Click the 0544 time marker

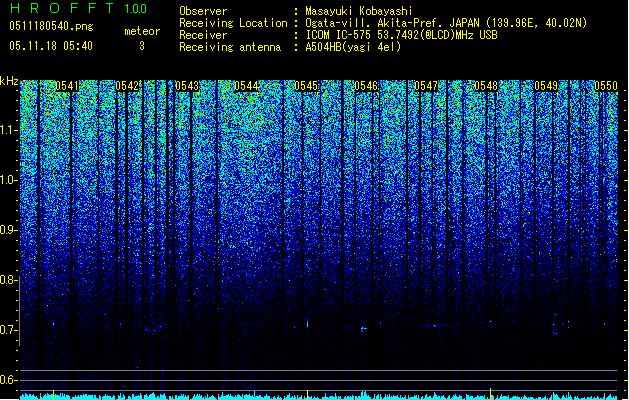(246, 86)
